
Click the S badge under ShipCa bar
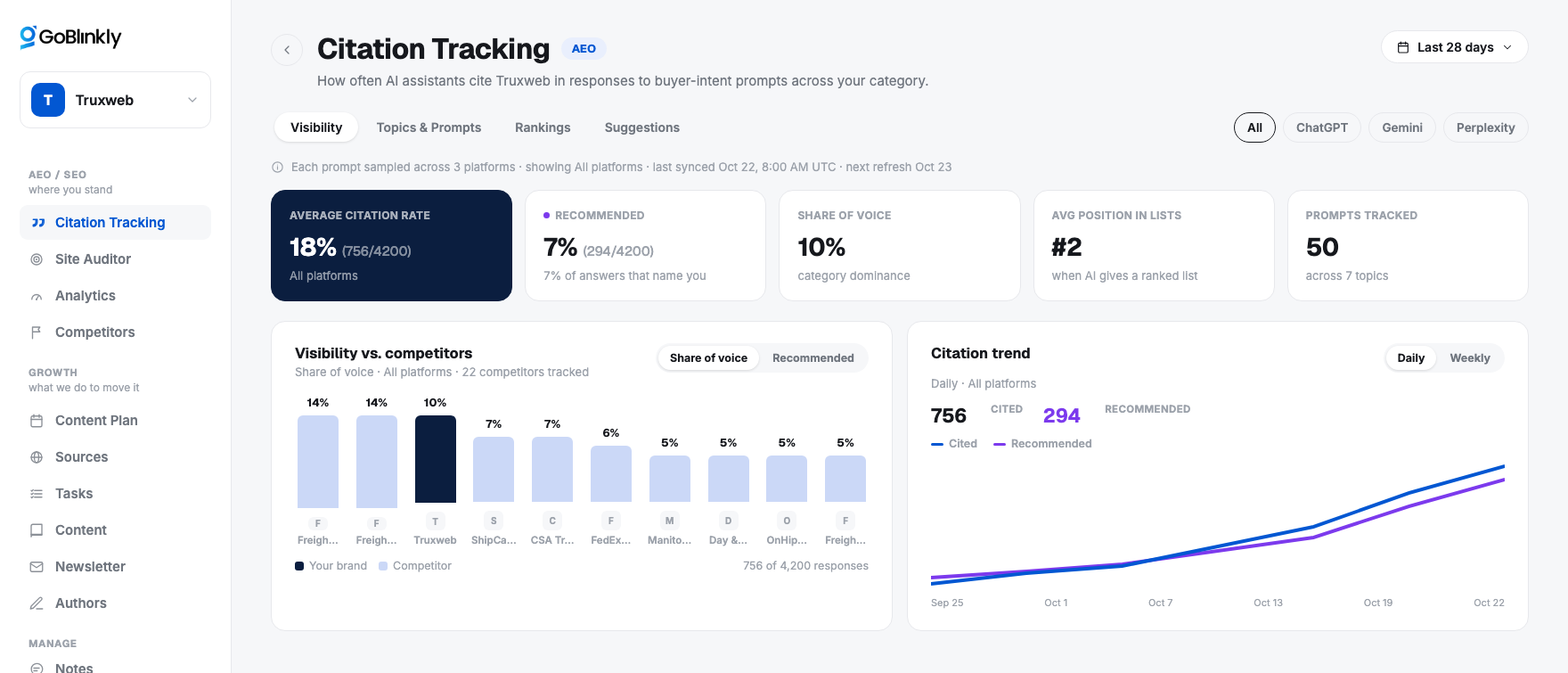[494, 521]
